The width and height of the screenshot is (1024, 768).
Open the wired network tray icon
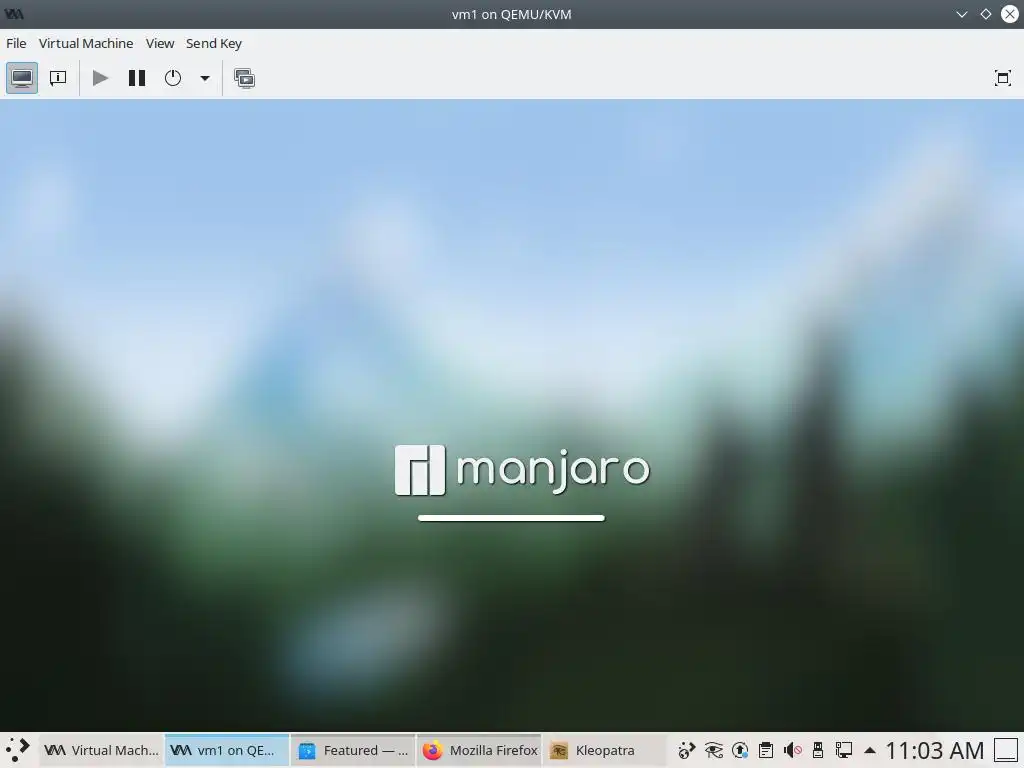(x=844, y=750)
